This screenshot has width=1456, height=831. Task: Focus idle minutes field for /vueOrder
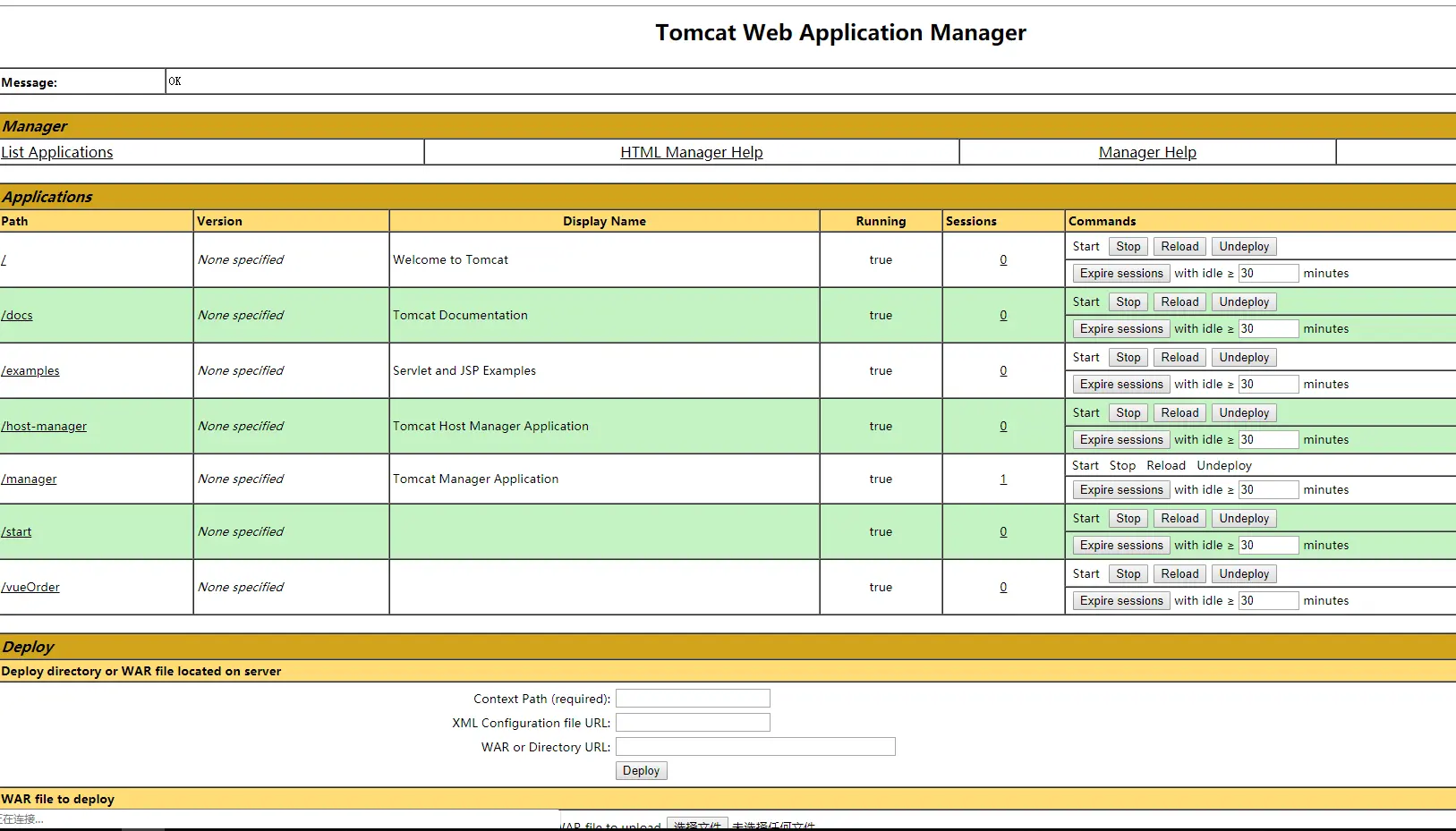click(1268, 601)
